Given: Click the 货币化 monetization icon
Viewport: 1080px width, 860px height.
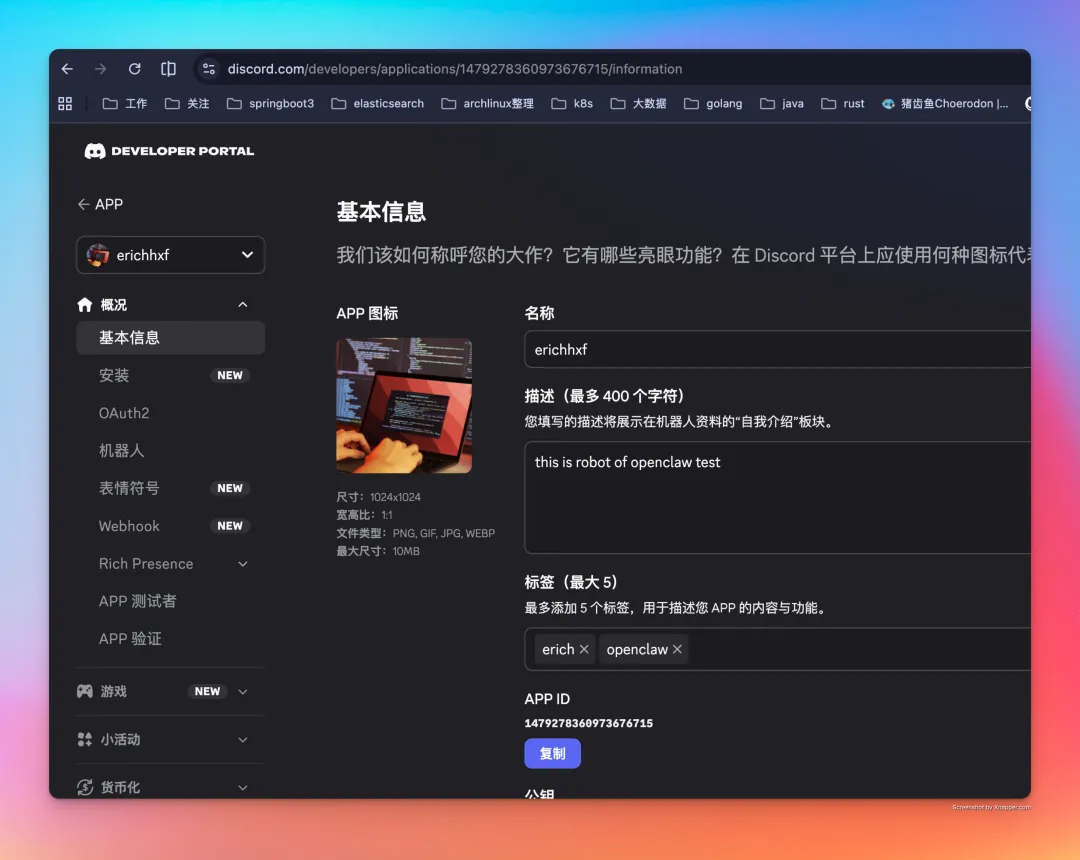Looking at the screenshot, I should [x=85, y=787].
